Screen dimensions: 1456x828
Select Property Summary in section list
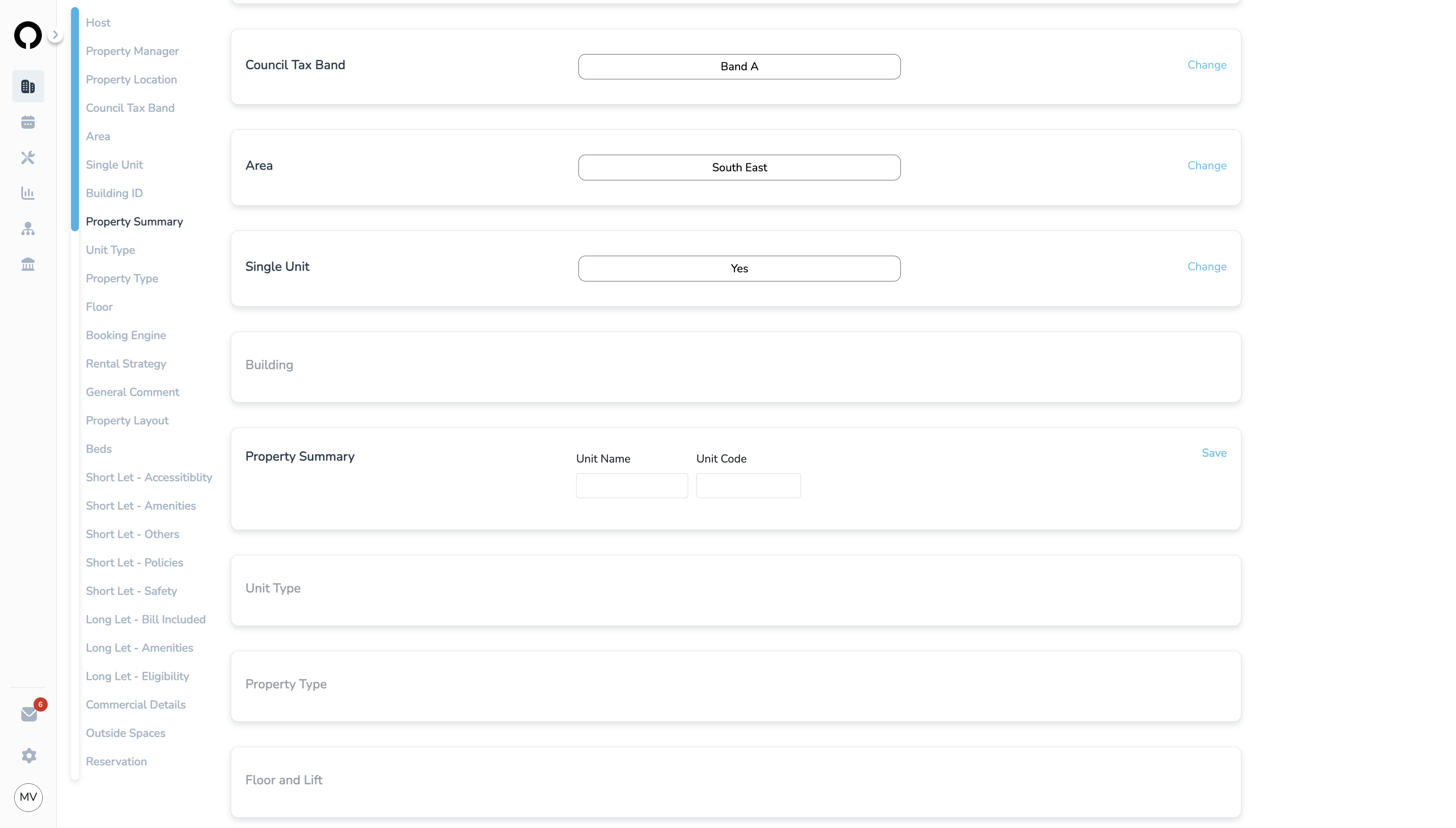[x=134, y=222]
